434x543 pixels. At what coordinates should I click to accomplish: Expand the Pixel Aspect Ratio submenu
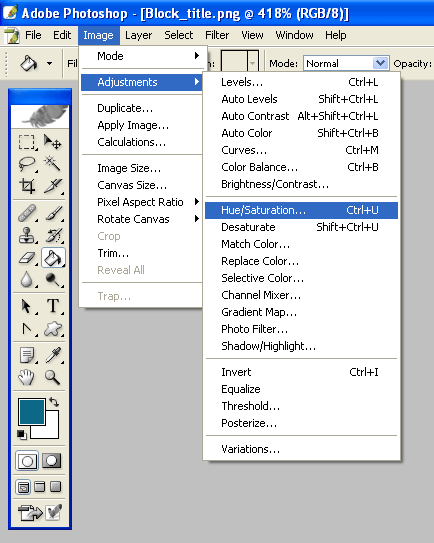coord(141,202)
